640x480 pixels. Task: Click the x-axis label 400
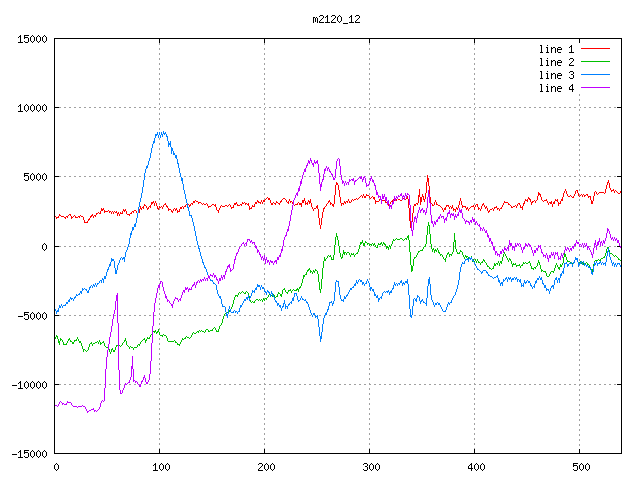[476, 467]
